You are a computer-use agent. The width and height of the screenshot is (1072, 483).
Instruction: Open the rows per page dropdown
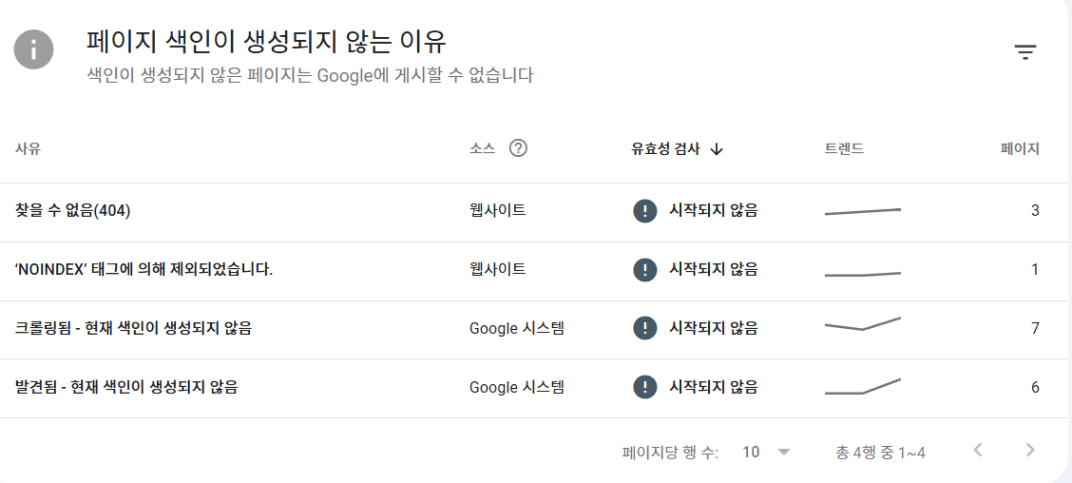(x=766, y=452)
